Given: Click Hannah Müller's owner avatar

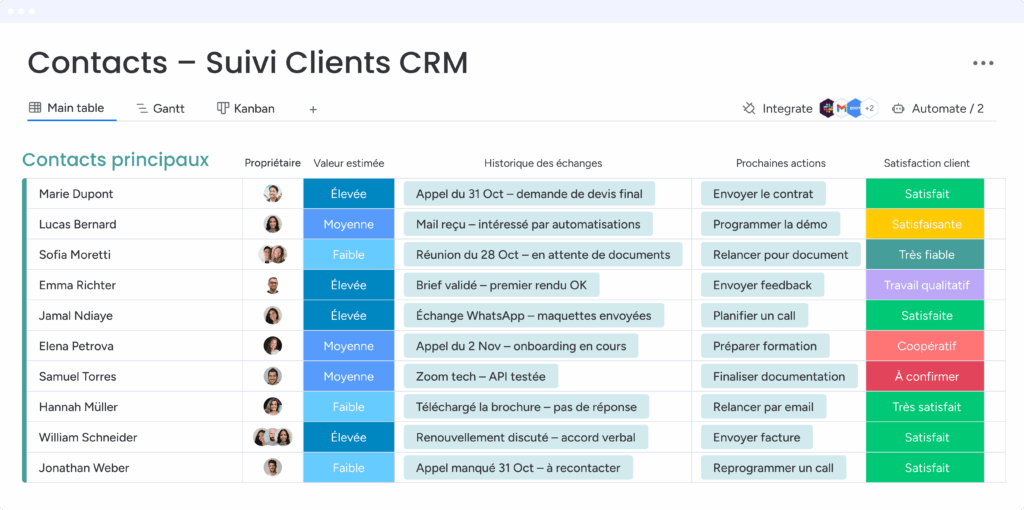Looking at the screenshot, I should coord(272,407).
